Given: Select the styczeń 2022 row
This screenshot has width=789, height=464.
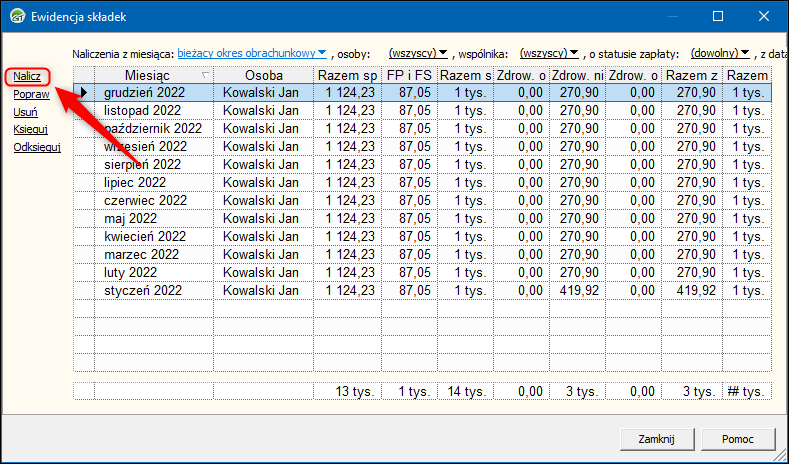Looking at the screenshot, I should [x=142, y=290].
